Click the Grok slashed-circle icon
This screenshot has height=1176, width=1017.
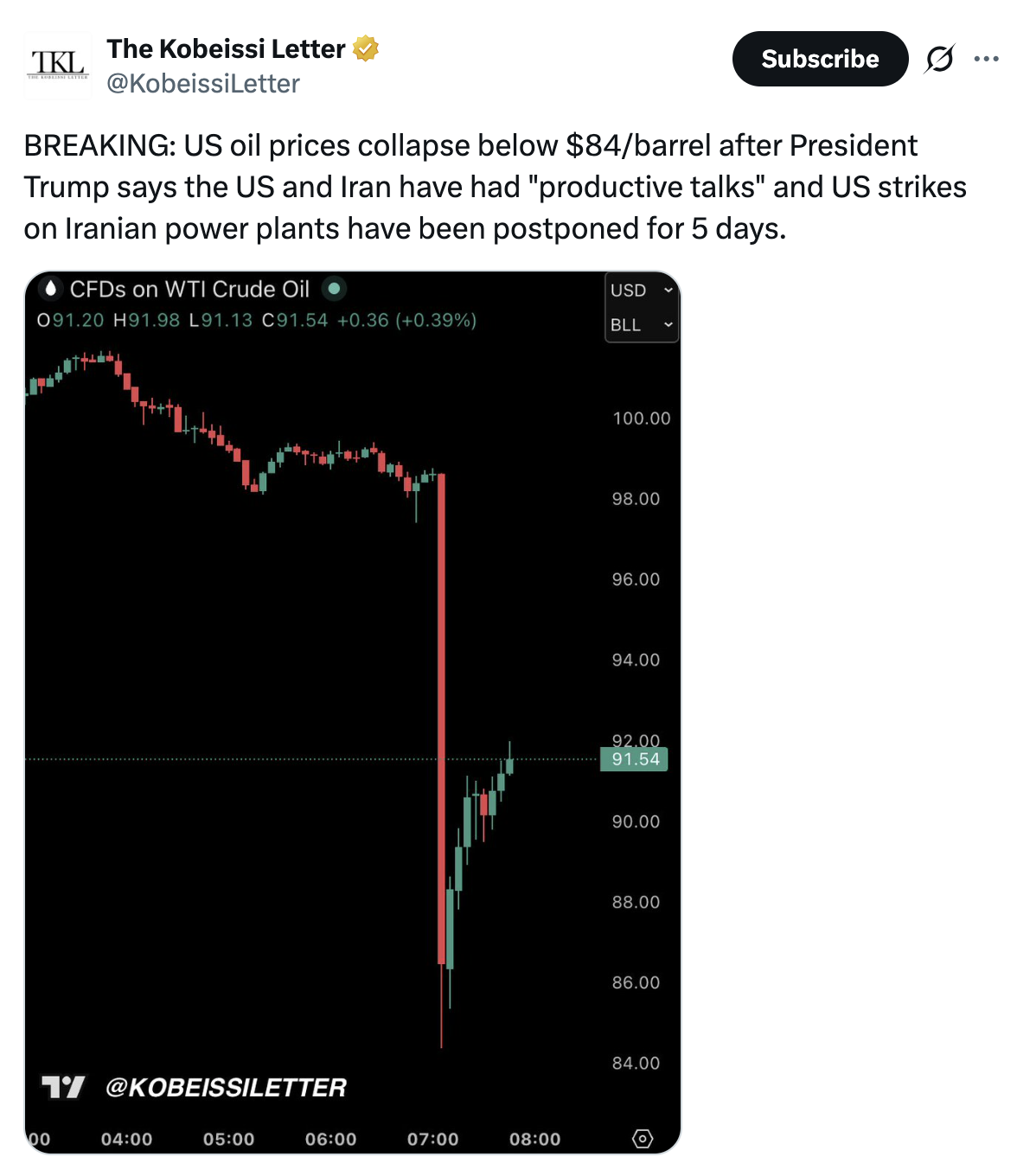coord(939,59)
